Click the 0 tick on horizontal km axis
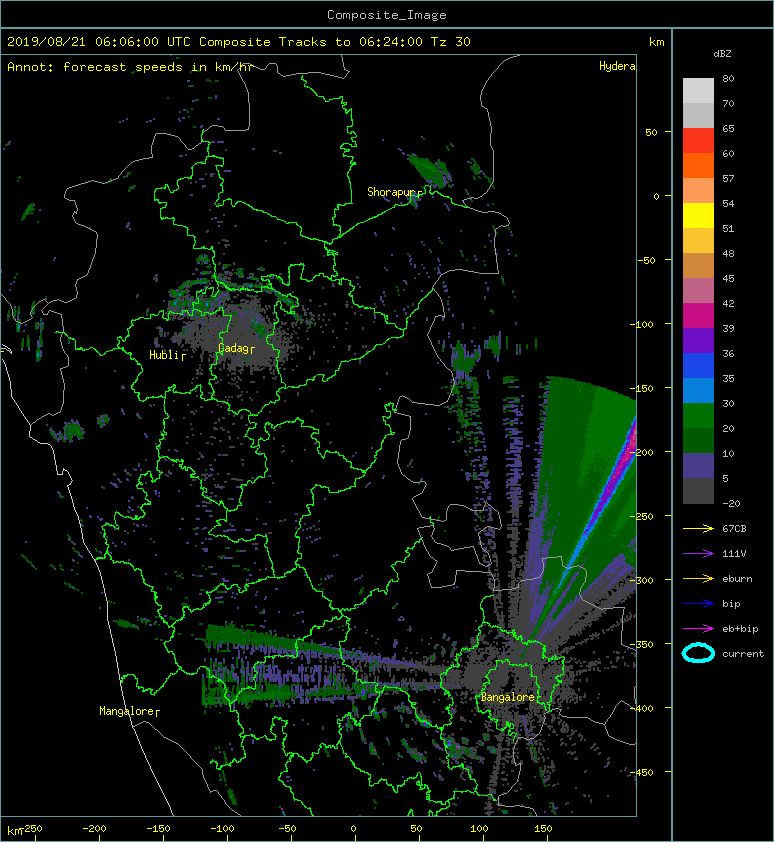This screenshot has width=774, height=842. (353, 829)
